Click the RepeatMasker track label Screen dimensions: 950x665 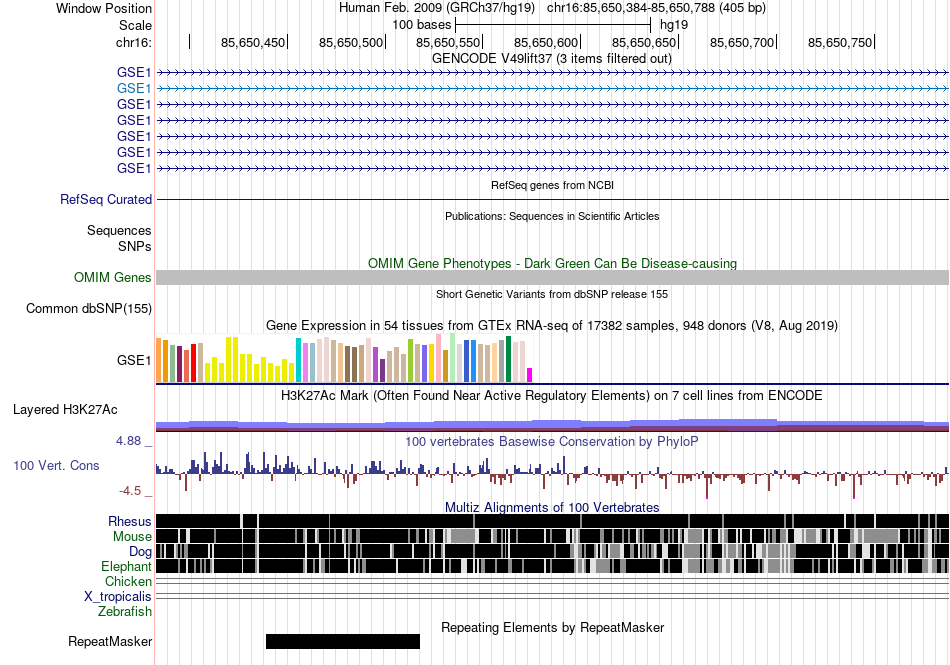pyautogui.click(x=110, y=641)
